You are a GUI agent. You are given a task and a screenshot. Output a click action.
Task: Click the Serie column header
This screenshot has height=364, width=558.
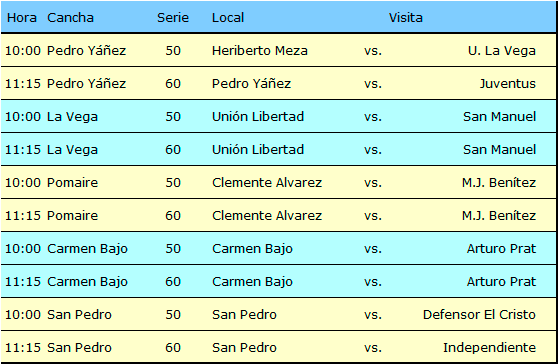[x=173, y=17]
